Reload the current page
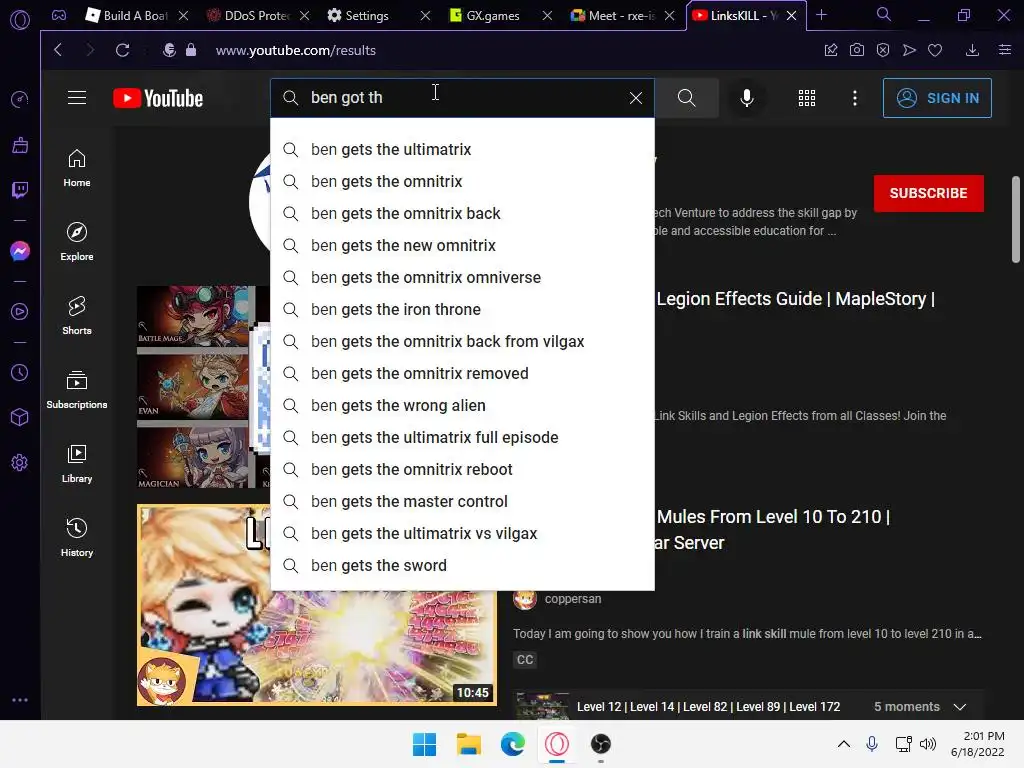The height and width of the screenshot is (768, 1024). [122, 50]
